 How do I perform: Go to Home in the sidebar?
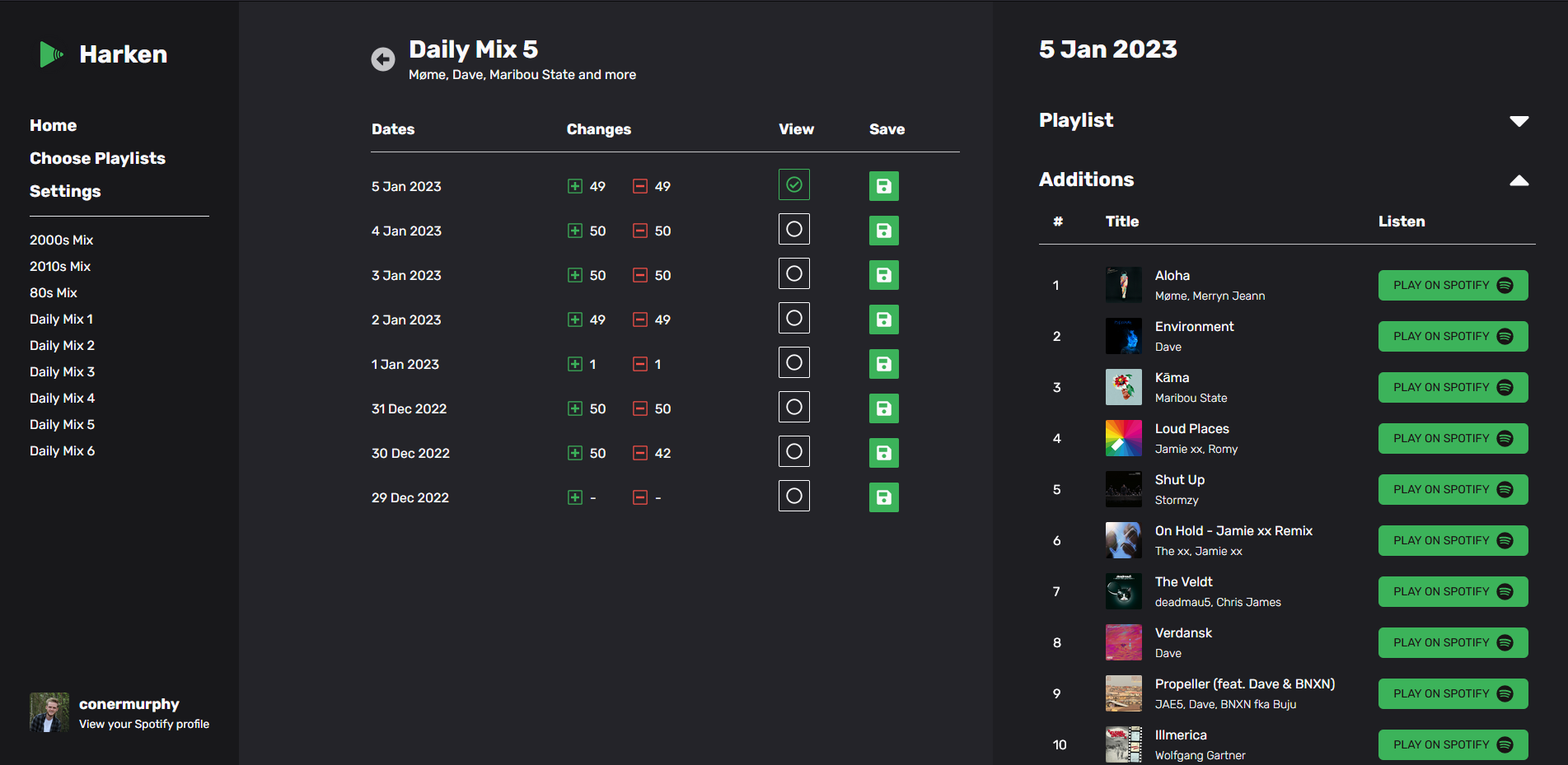pyautogui.click(x=53, y=125)
